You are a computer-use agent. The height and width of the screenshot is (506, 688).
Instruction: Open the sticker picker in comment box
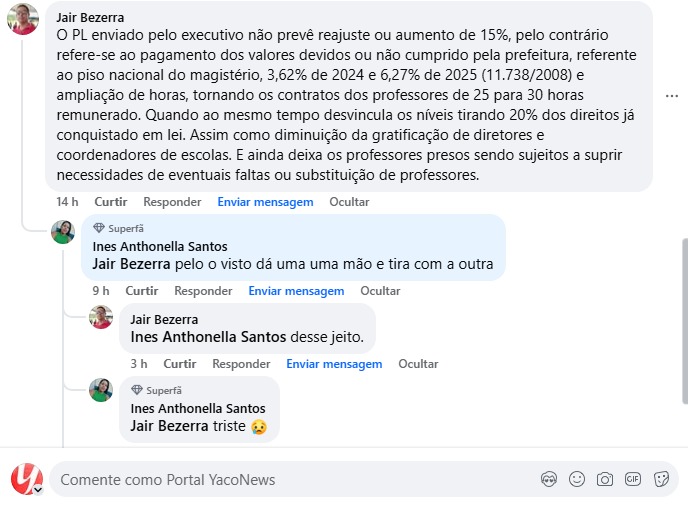tap(661, 479)
